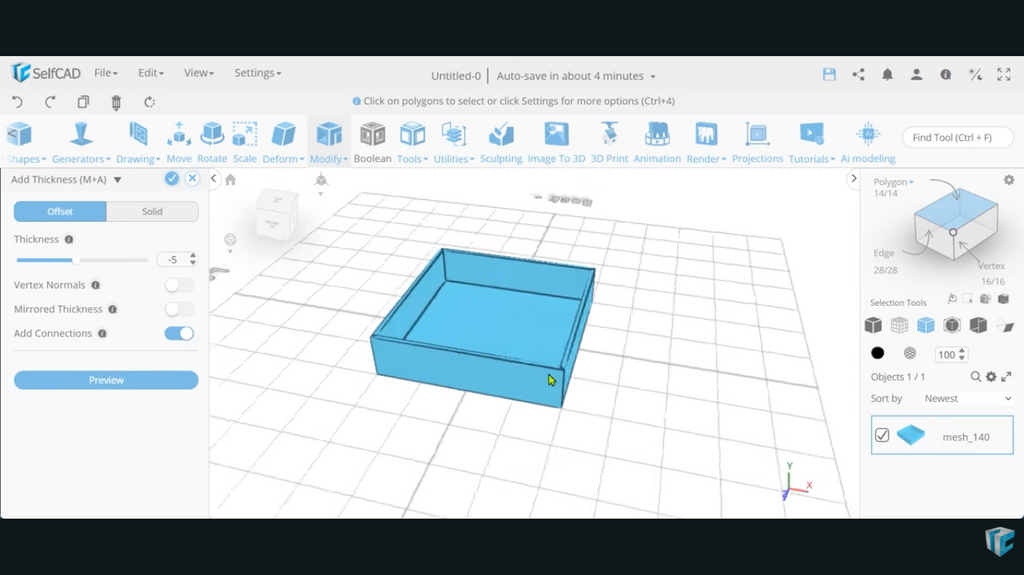Toggle fullscreen mode icon
The image size is (1024, 575).
pos(1004,74)
